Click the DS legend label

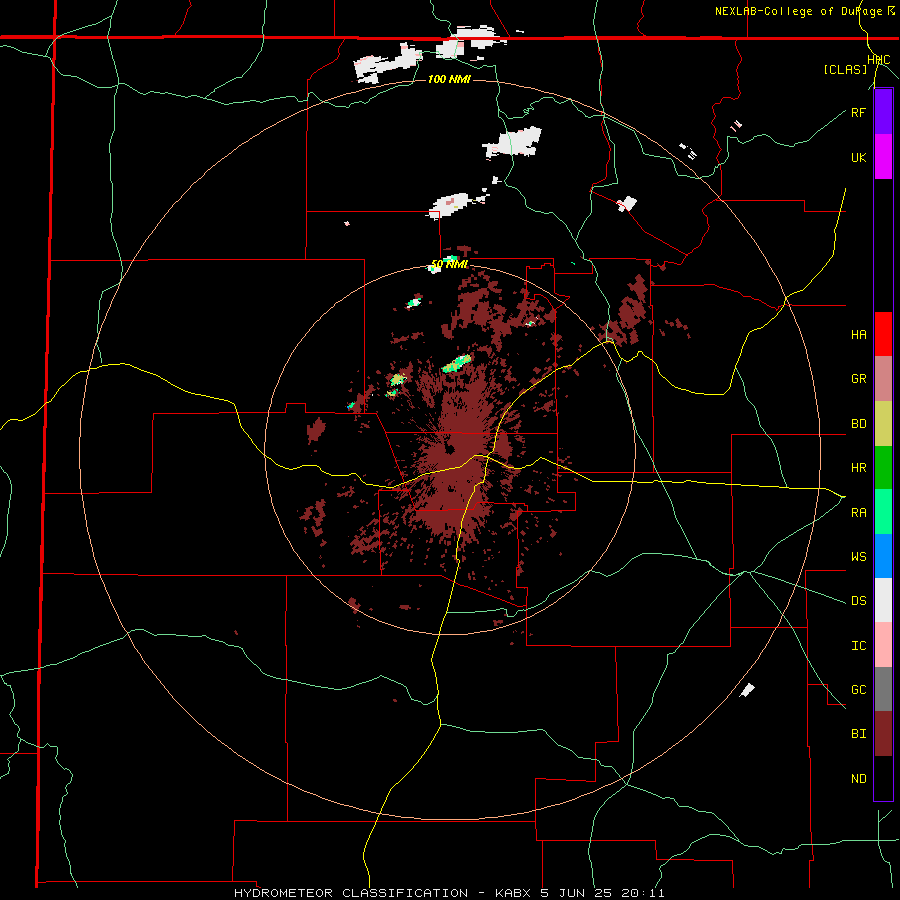[x=858, y=601]
